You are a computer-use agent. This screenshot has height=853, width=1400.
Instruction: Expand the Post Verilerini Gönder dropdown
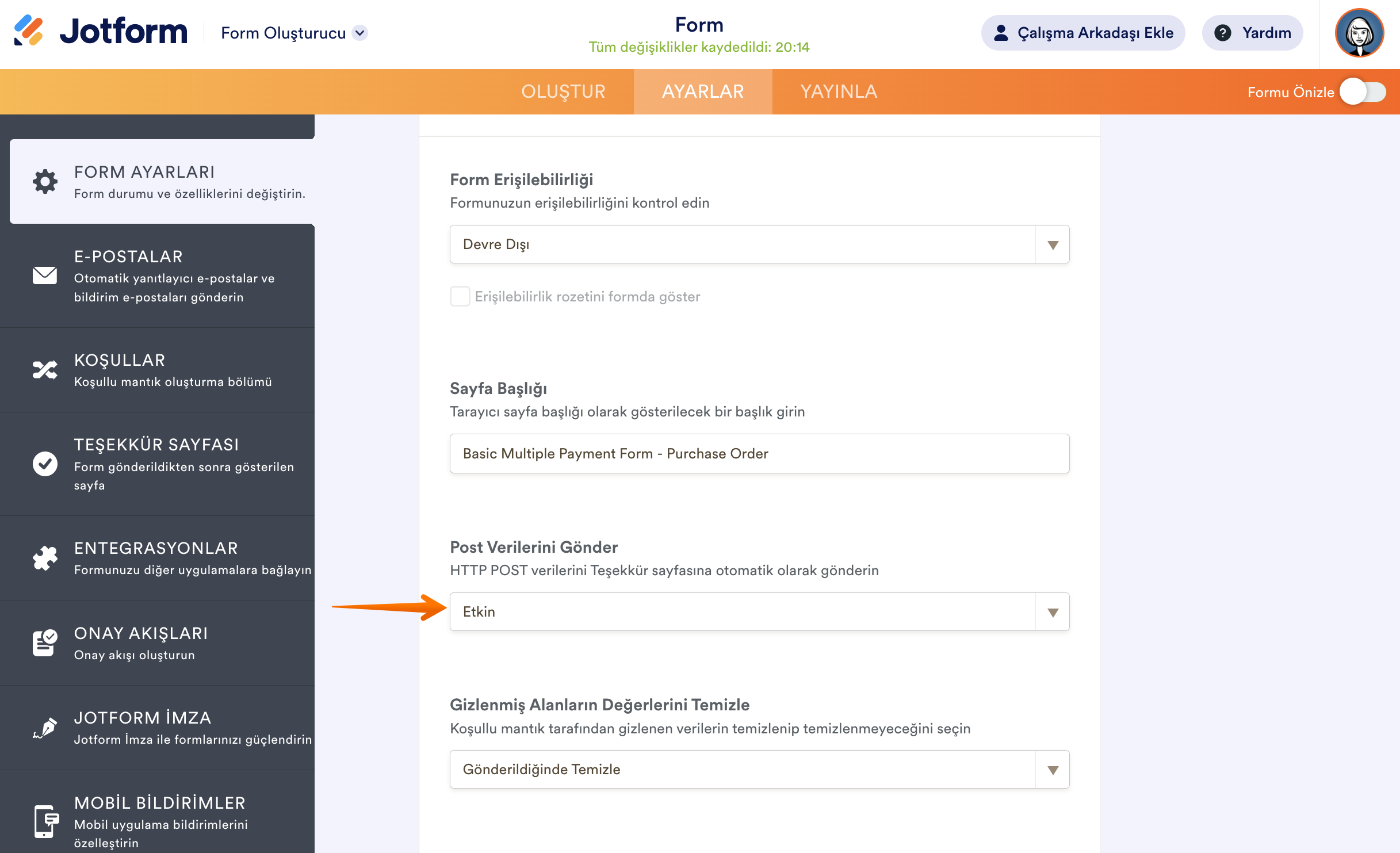click(759, 612)
